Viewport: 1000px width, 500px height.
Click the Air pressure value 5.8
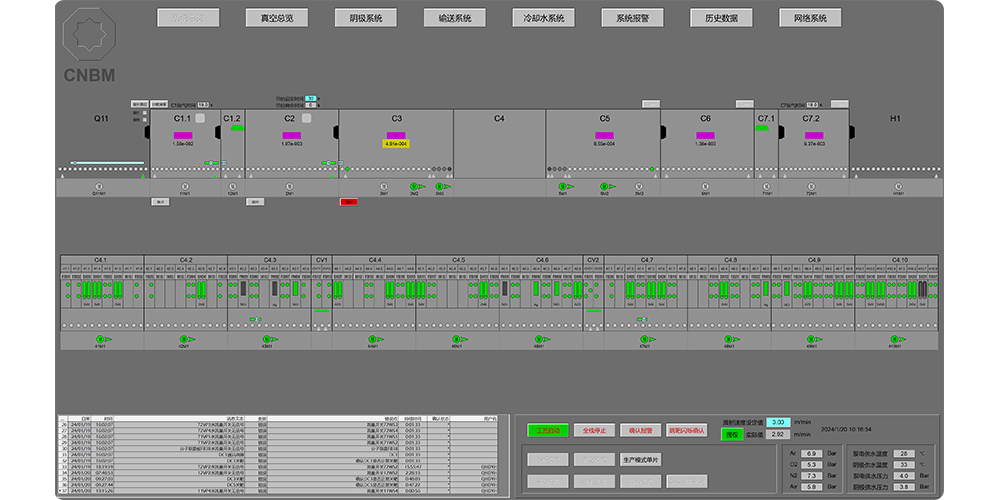pos(811,487)
